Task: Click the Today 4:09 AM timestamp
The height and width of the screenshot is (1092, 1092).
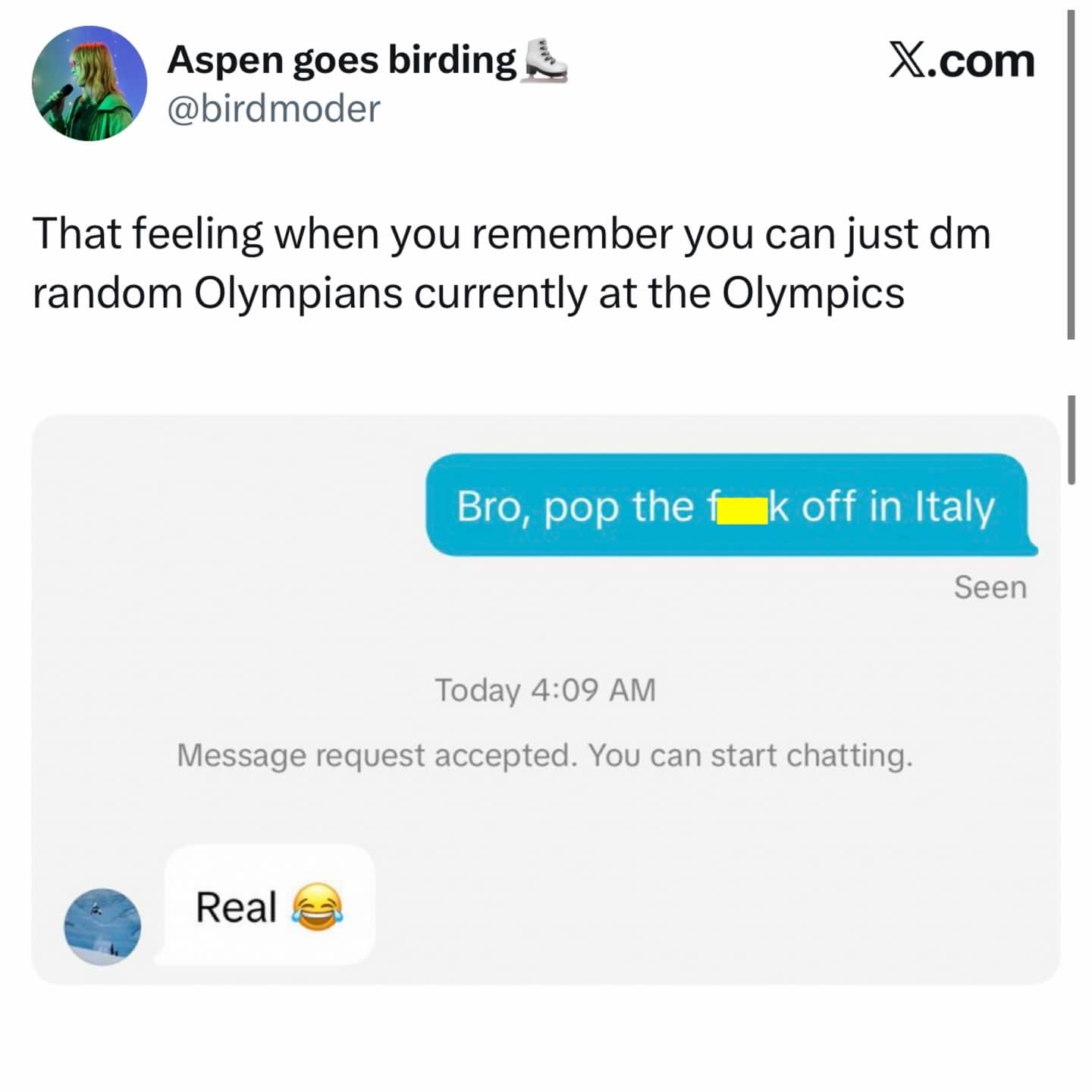Action: pyautogui.click(x=545, y=690)
